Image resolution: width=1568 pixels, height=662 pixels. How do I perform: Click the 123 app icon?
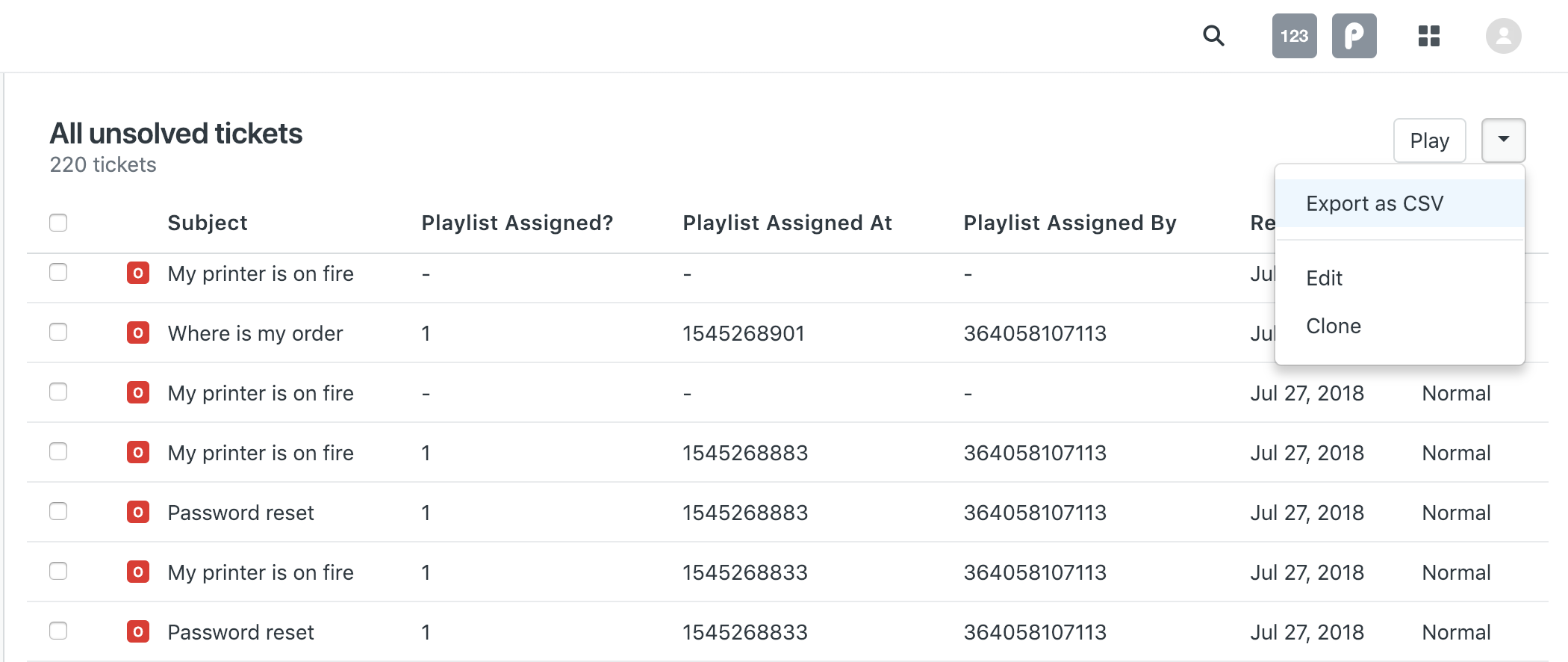point(1294,36)
